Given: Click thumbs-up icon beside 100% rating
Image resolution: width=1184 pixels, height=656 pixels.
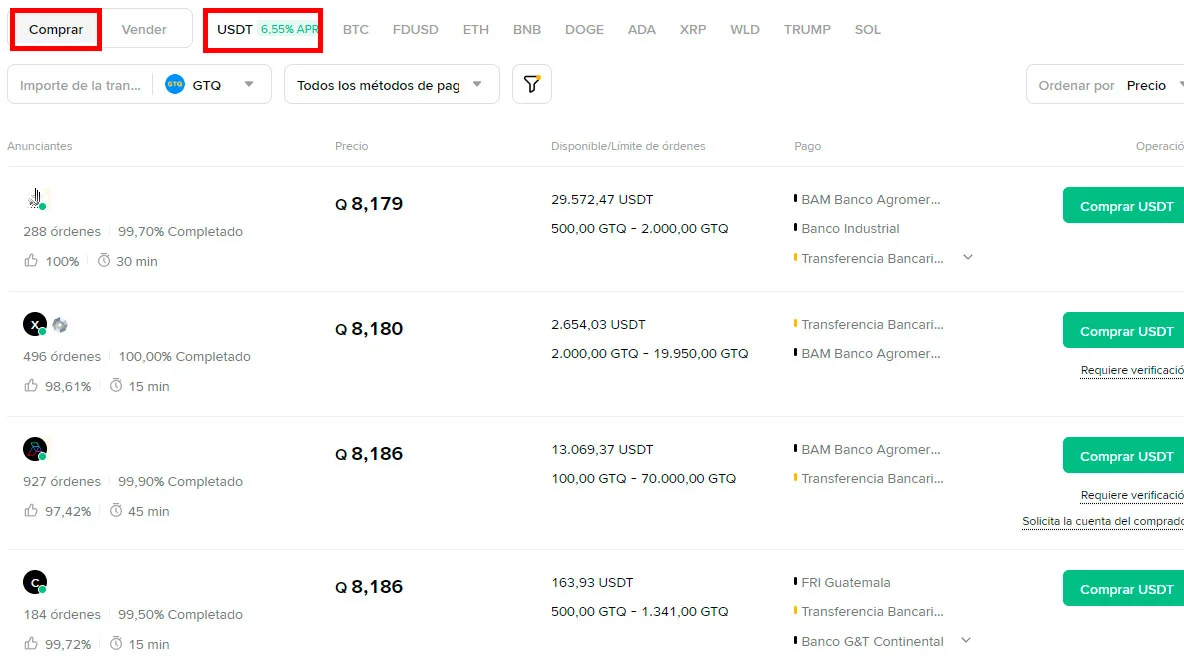Looking at the screenshot, I should [x=31, y=260].
